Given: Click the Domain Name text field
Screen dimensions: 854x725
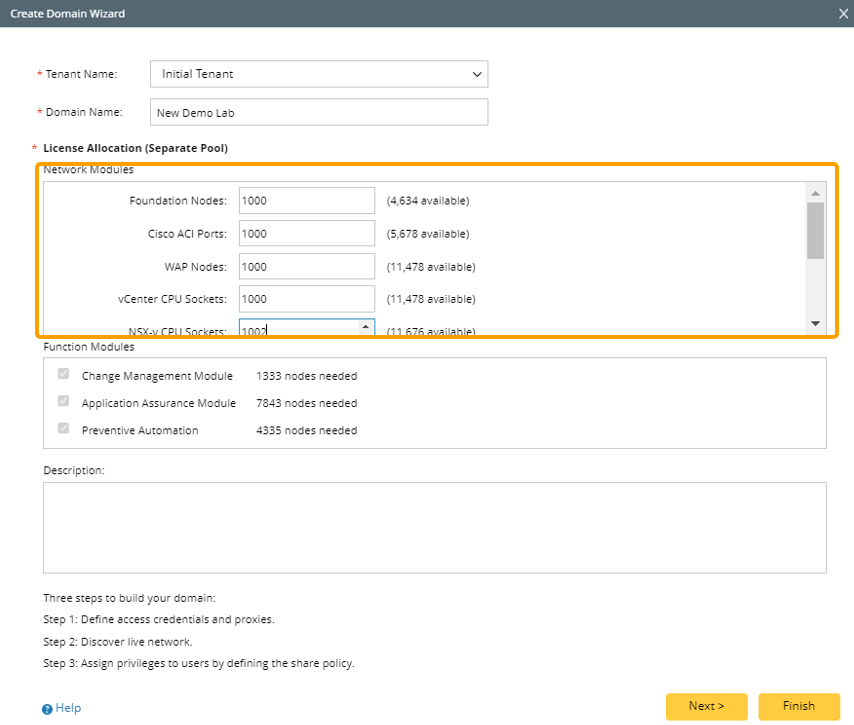Looking at the screenshot, I should (318, 113).
